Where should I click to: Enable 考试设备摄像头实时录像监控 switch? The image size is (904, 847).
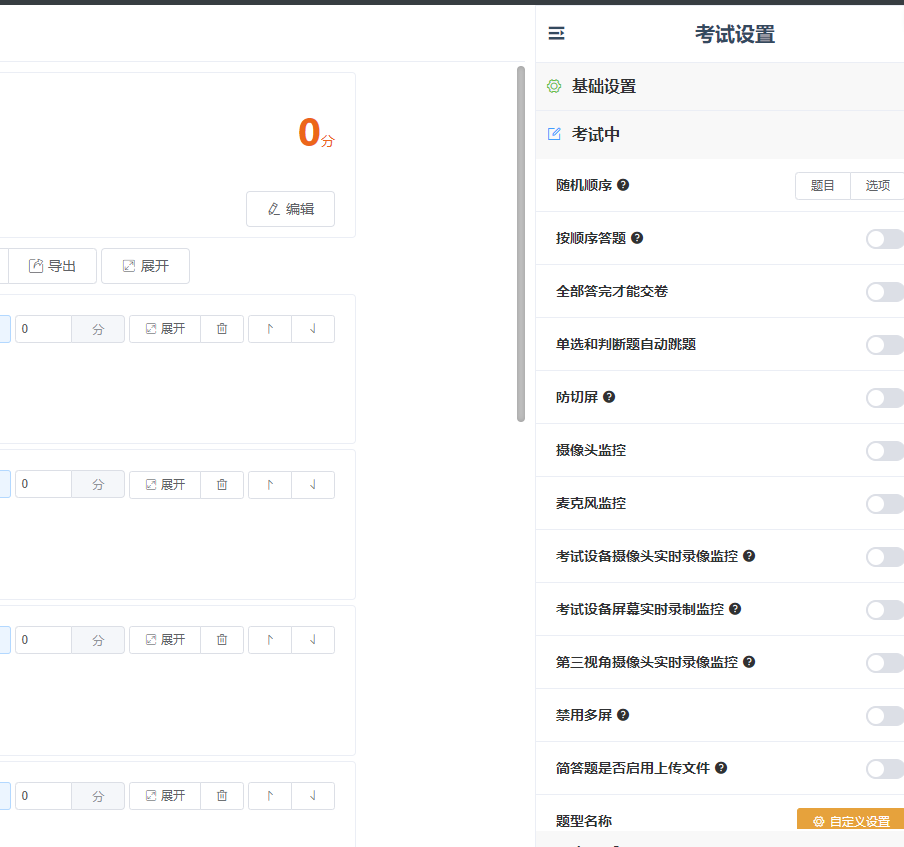pos(885,557)
